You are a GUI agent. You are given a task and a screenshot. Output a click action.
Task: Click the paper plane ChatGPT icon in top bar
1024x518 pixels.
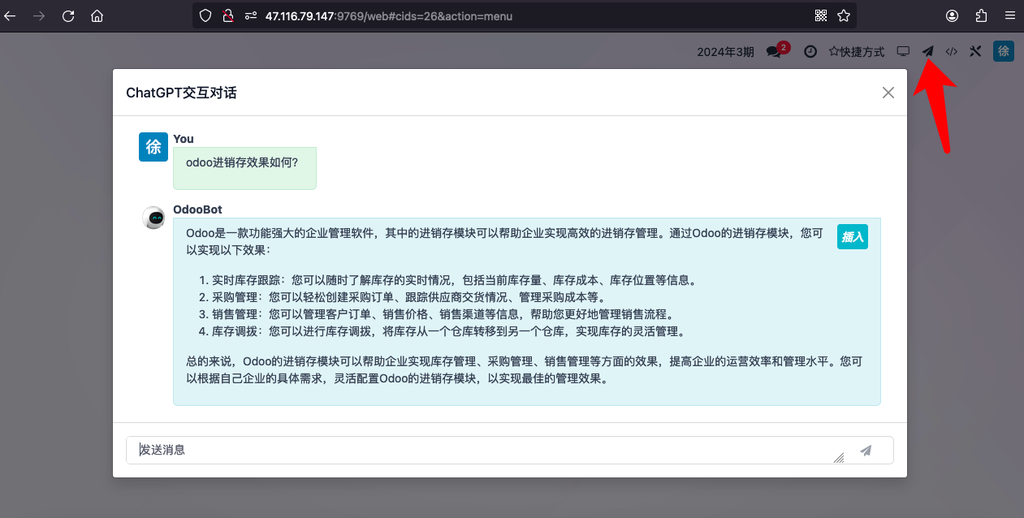(928, 51)
